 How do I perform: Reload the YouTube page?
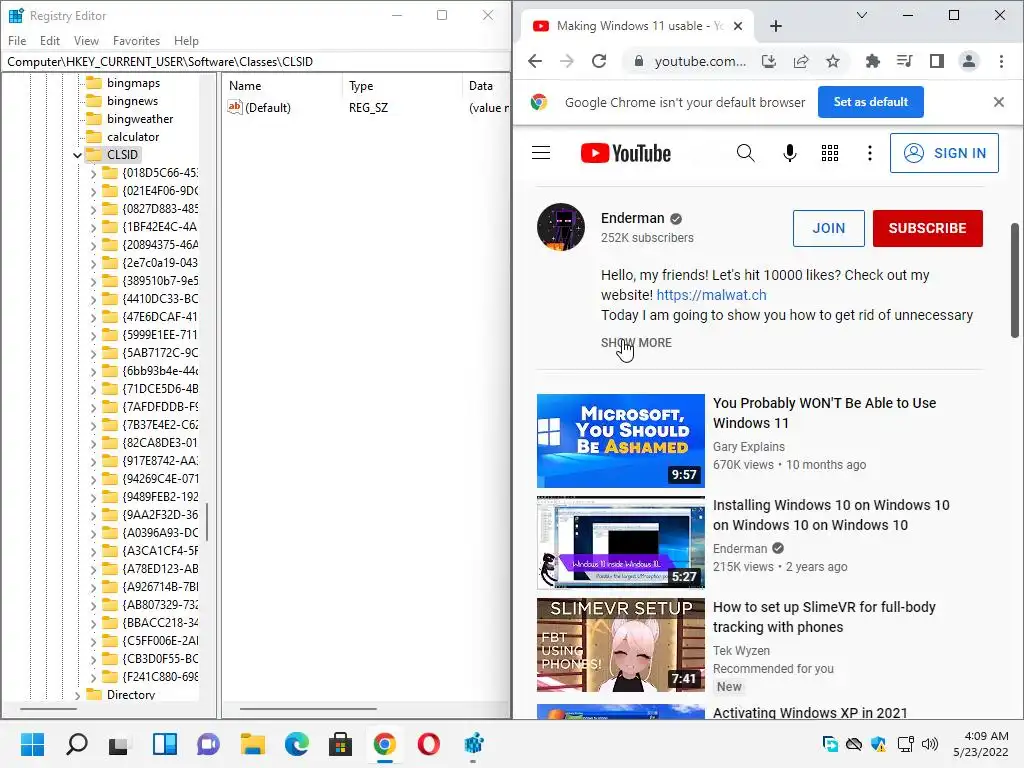[x=599, y=61]
